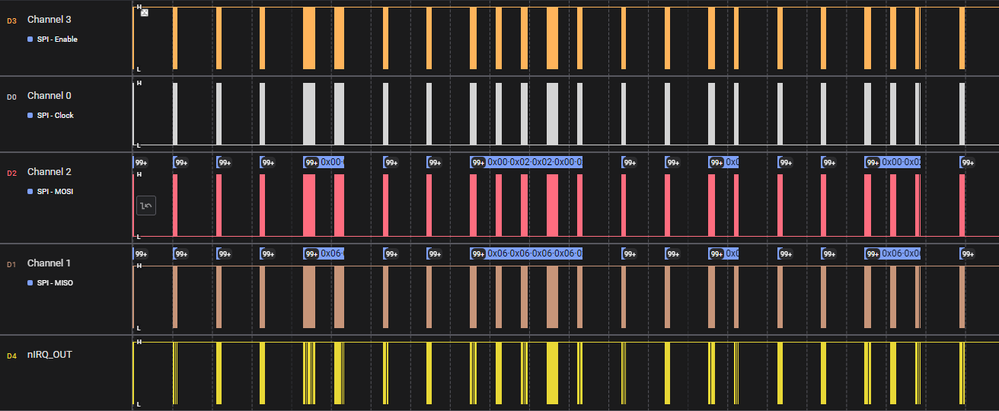The image size is (999, 411).
Task: Click the blue square beside SPI - MISO
Action: click(30, 283)
